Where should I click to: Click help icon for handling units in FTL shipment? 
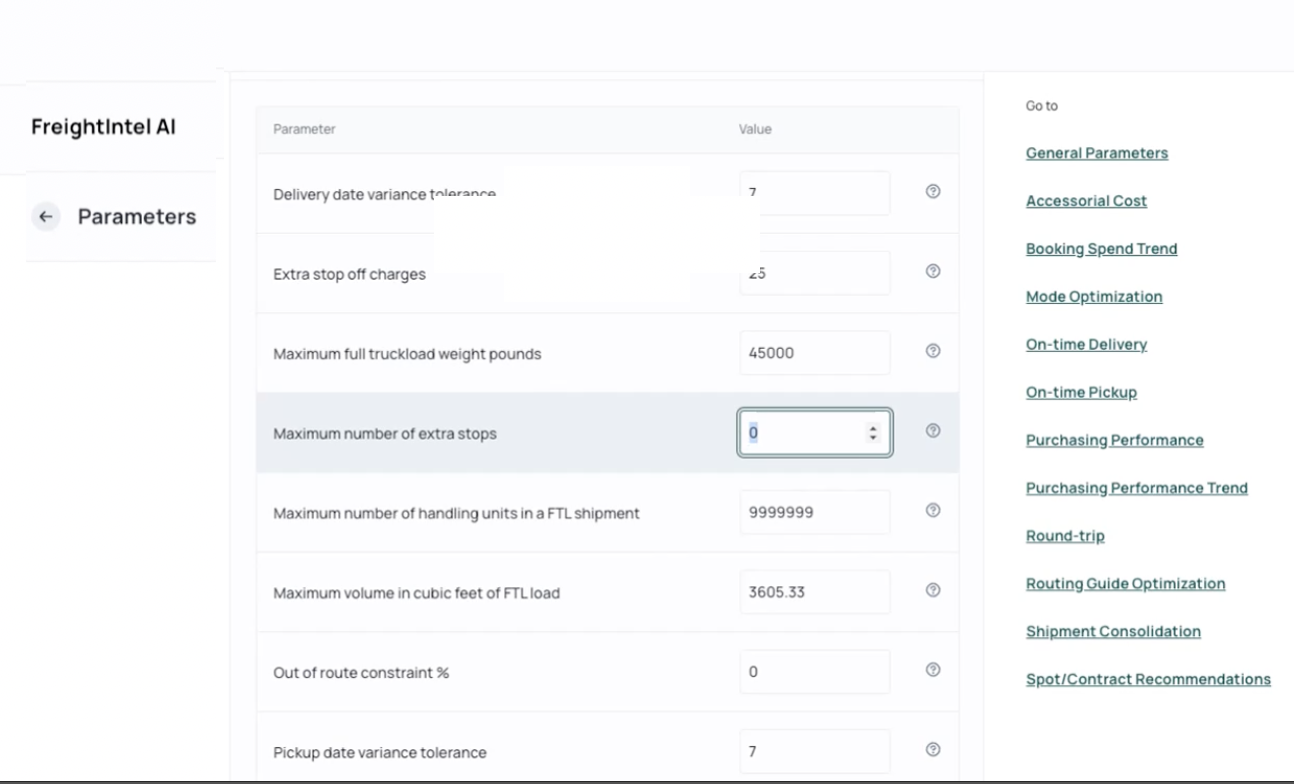coord(933,511)
